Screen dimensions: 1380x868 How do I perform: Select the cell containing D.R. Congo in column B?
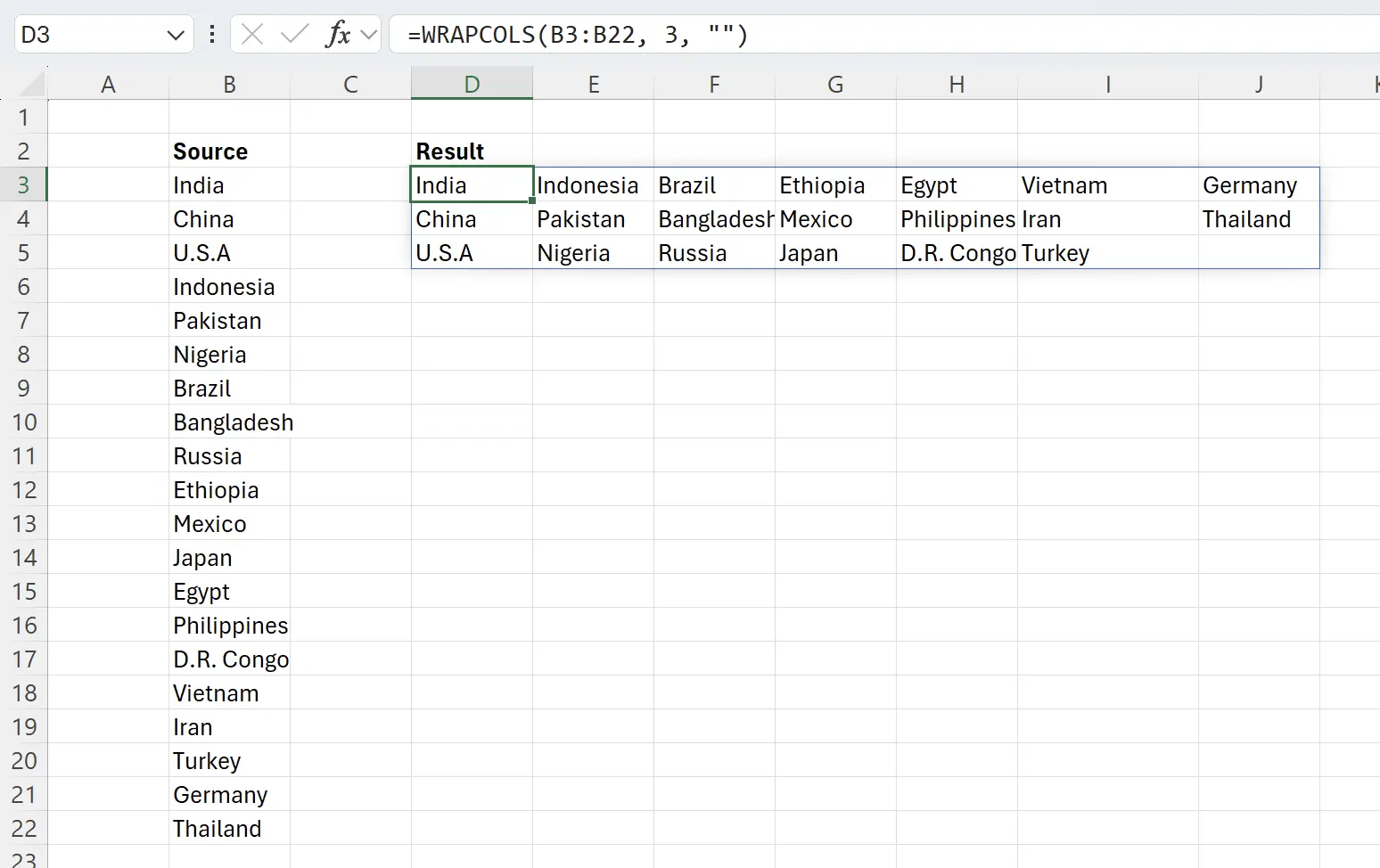coord(231,659)
